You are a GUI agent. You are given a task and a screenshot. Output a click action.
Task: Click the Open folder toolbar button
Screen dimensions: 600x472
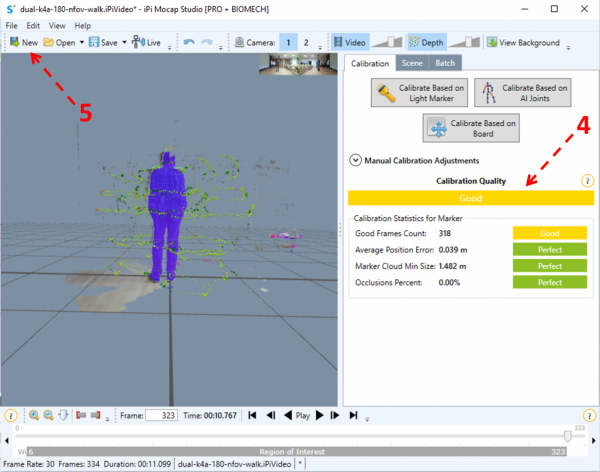click(59, 42)
